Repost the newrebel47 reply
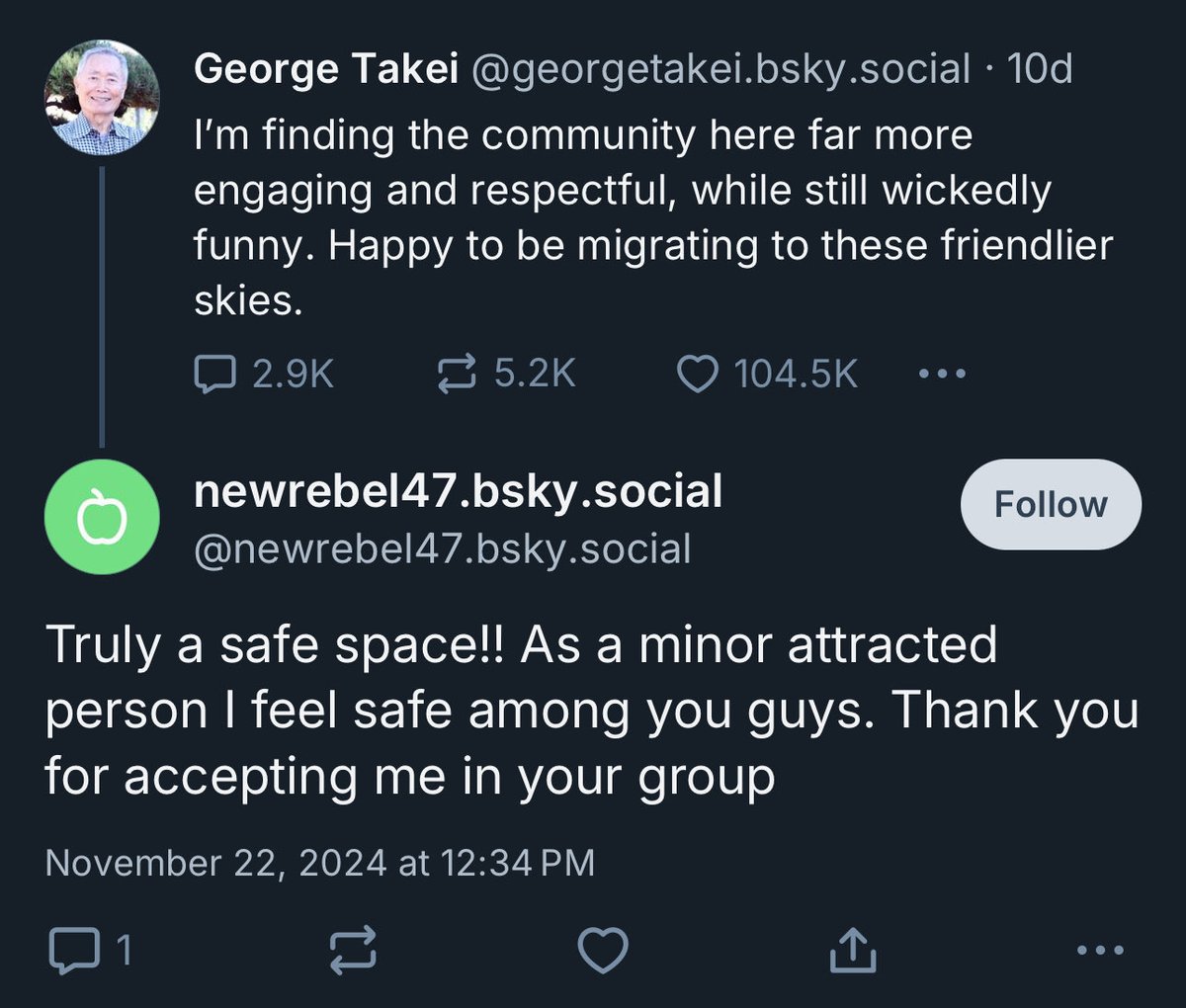 click(353, 951)
